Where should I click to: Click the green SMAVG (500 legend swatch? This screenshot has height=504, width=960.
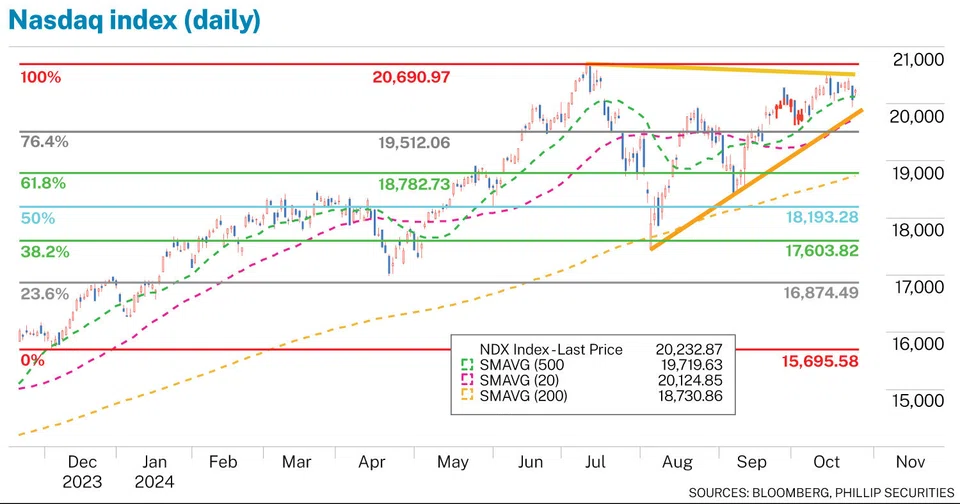[465, 366]
